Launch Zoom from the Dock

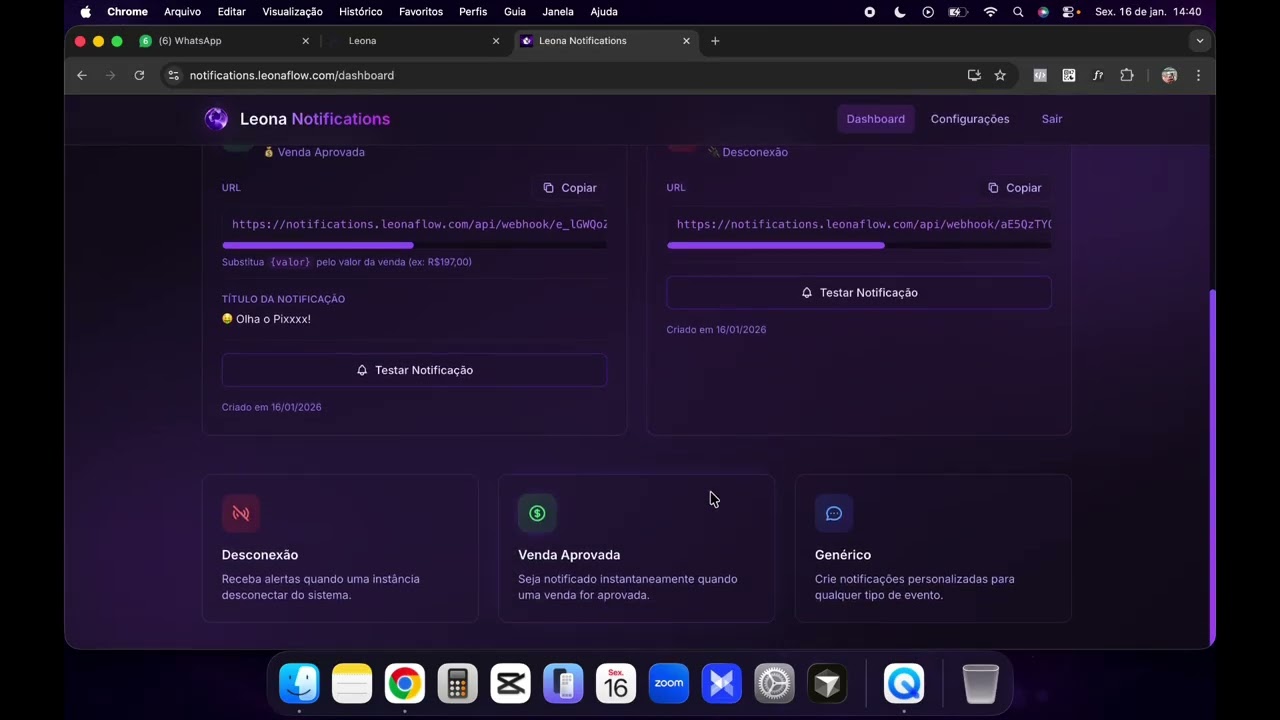[x=669, y=684]
